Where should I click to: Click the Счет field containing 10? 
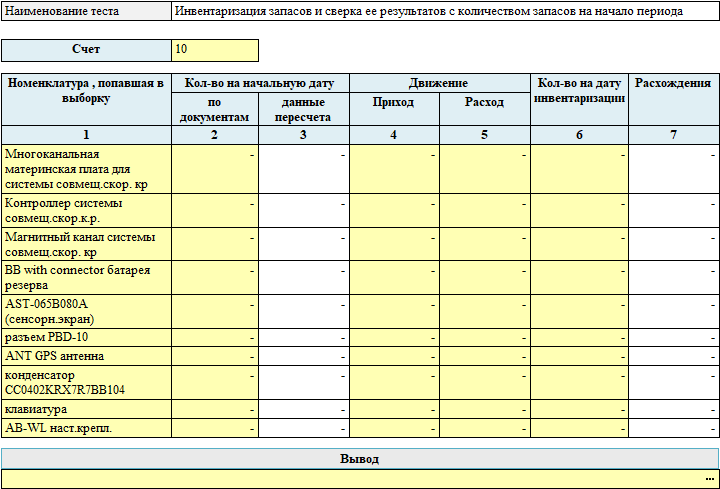pos(215,50)
